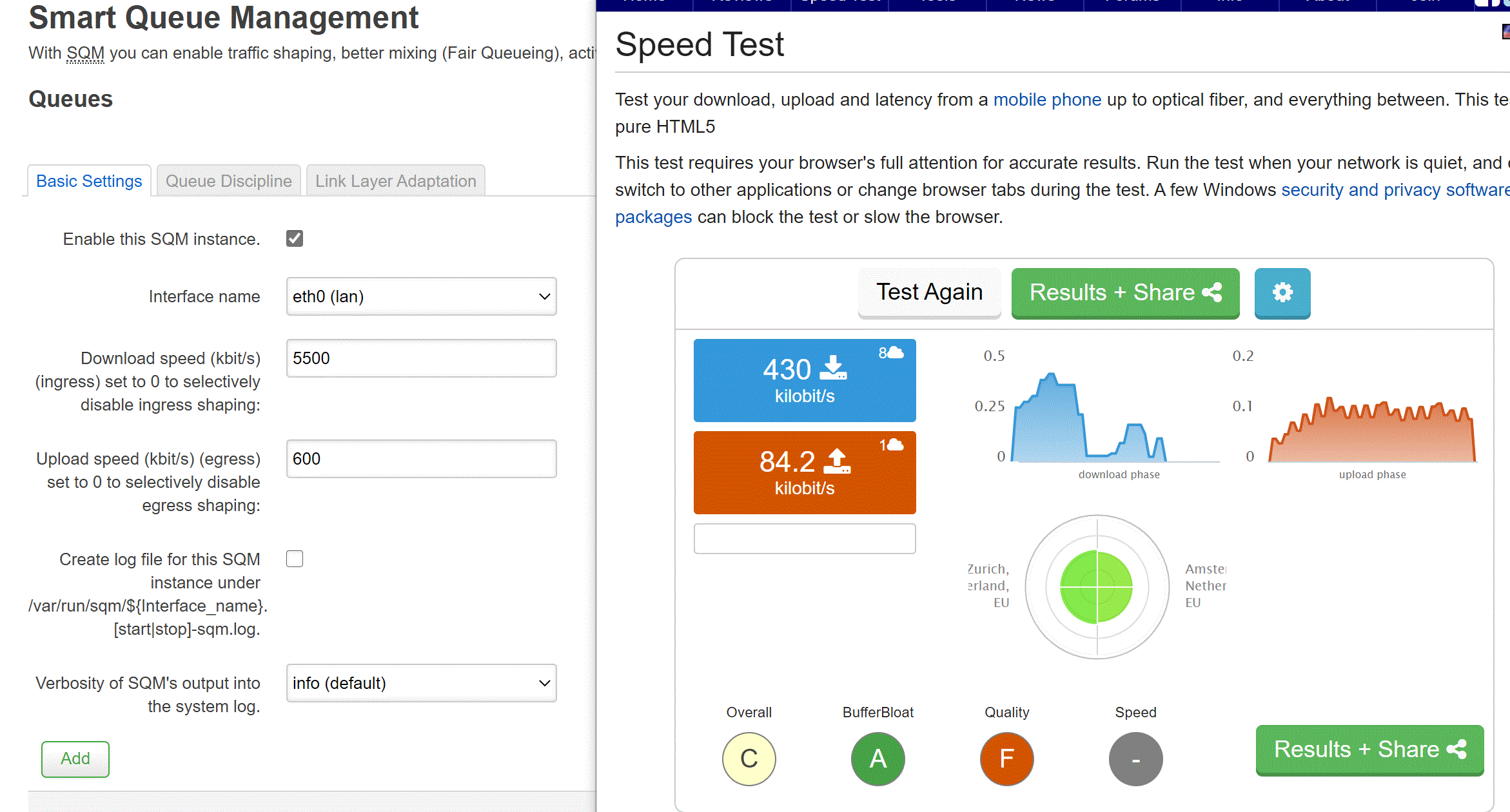Click the download phase speed graph

coord(1090,419)
